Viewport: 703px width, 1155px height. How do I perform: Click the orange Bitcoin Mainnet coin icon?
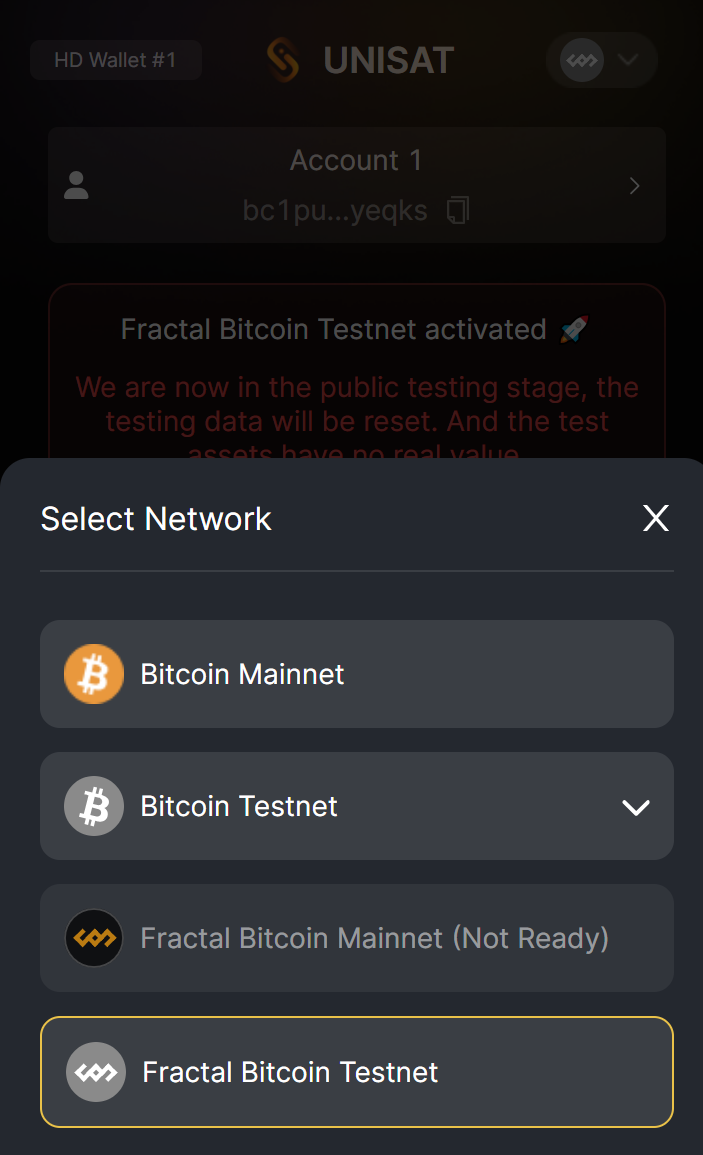coord(94,674)
